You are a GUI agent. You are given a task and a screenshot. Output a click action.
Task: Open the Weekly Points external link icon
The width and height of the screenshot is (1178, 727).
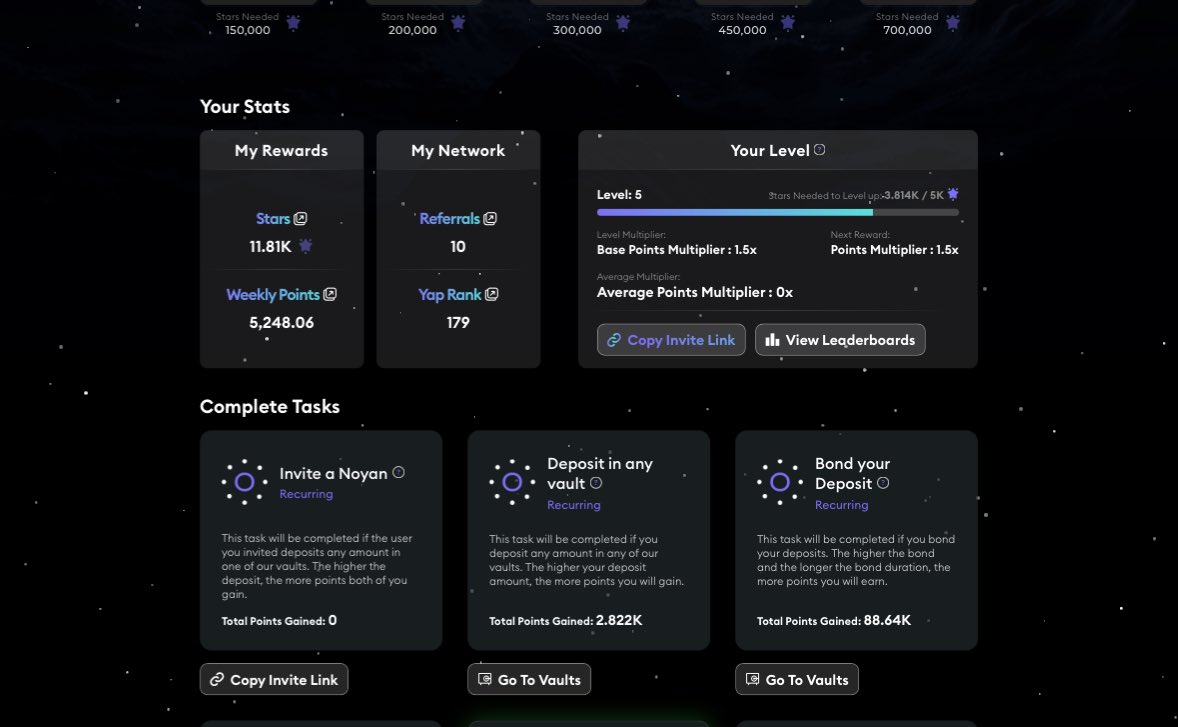[x=329, y=294]
